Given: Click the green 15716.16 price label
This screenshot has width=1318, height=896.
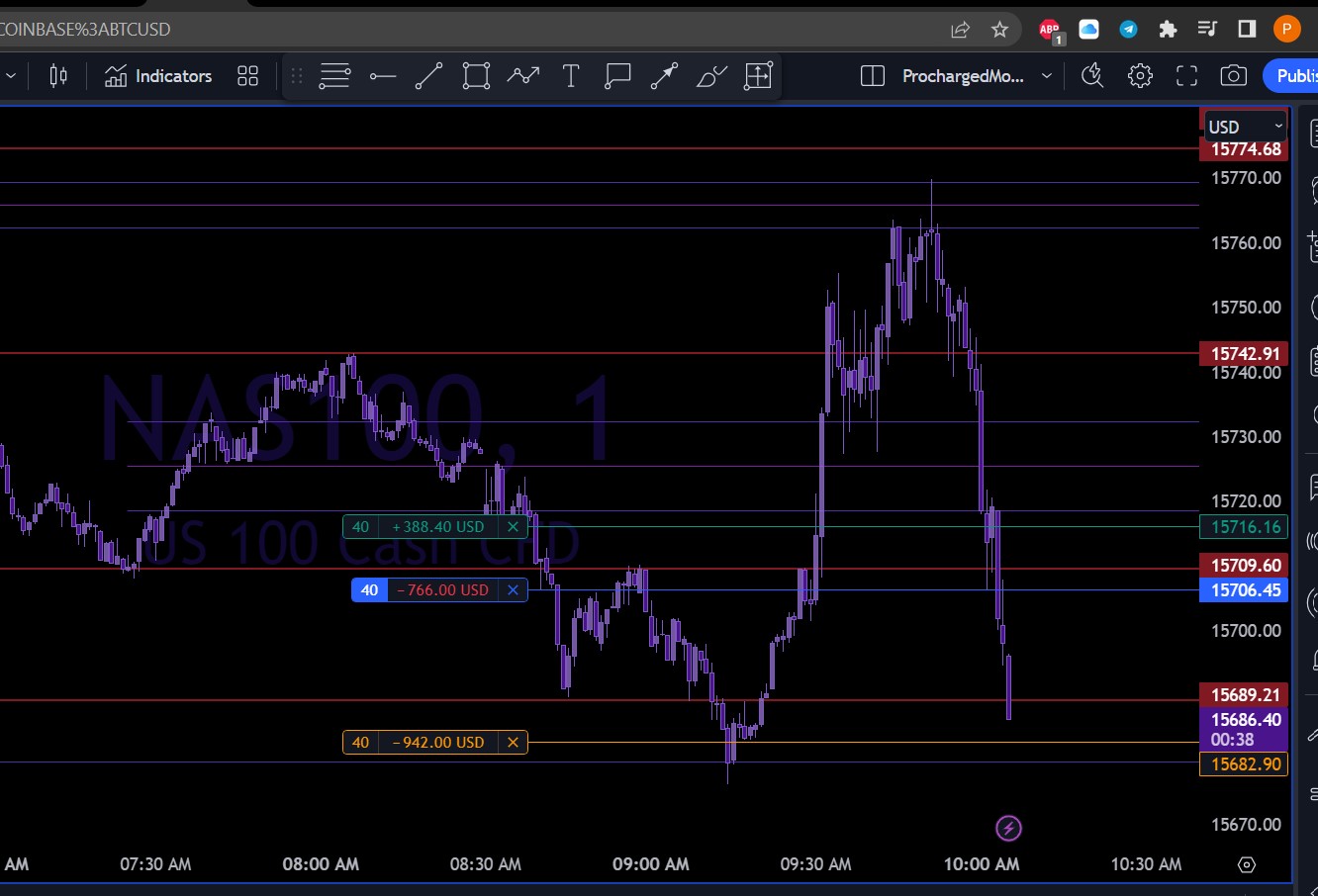Looking at the screenshot, I should (x=1244, y=527).
